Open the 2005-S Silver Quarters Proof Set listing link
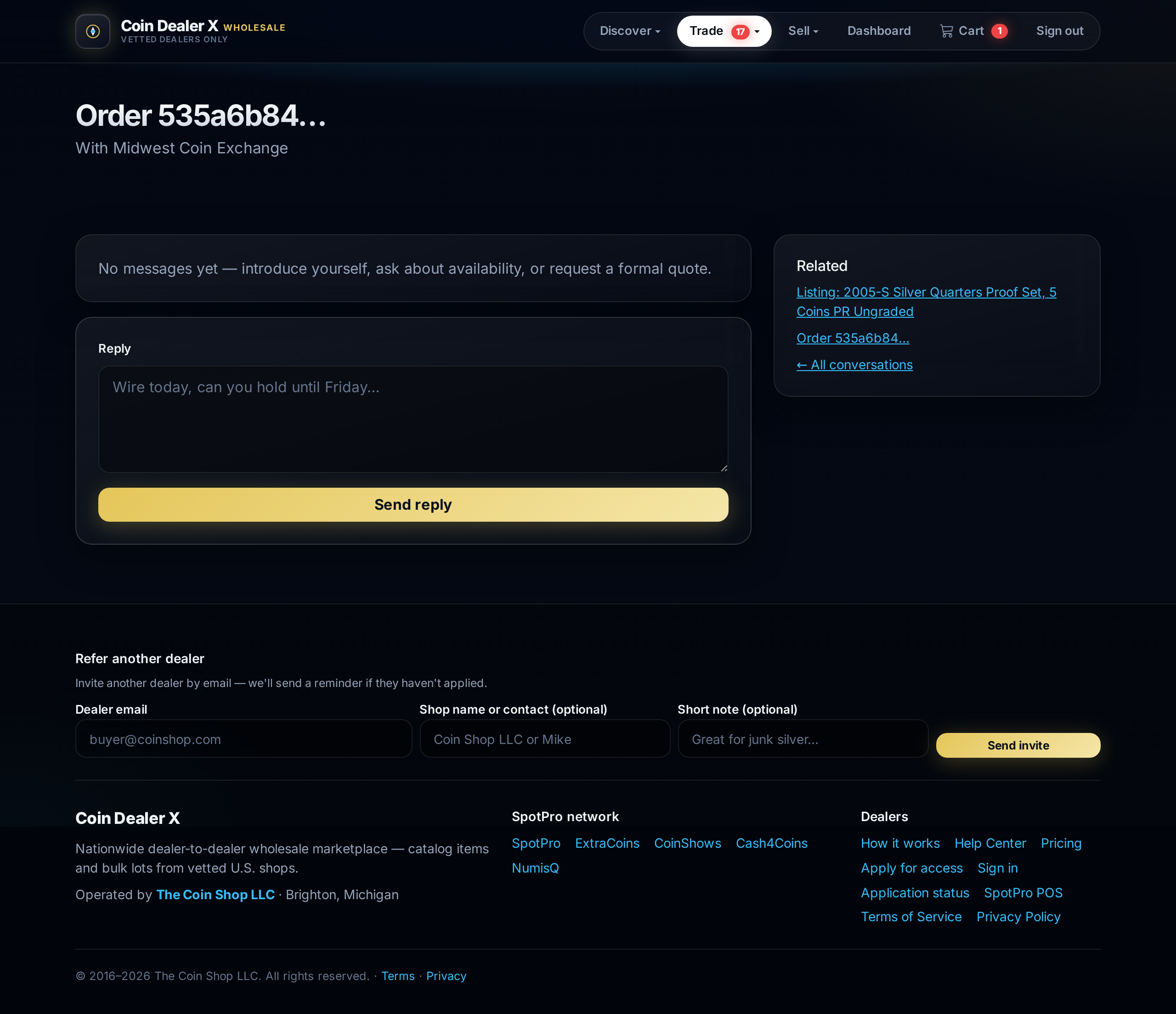 (x=926, y=302)
